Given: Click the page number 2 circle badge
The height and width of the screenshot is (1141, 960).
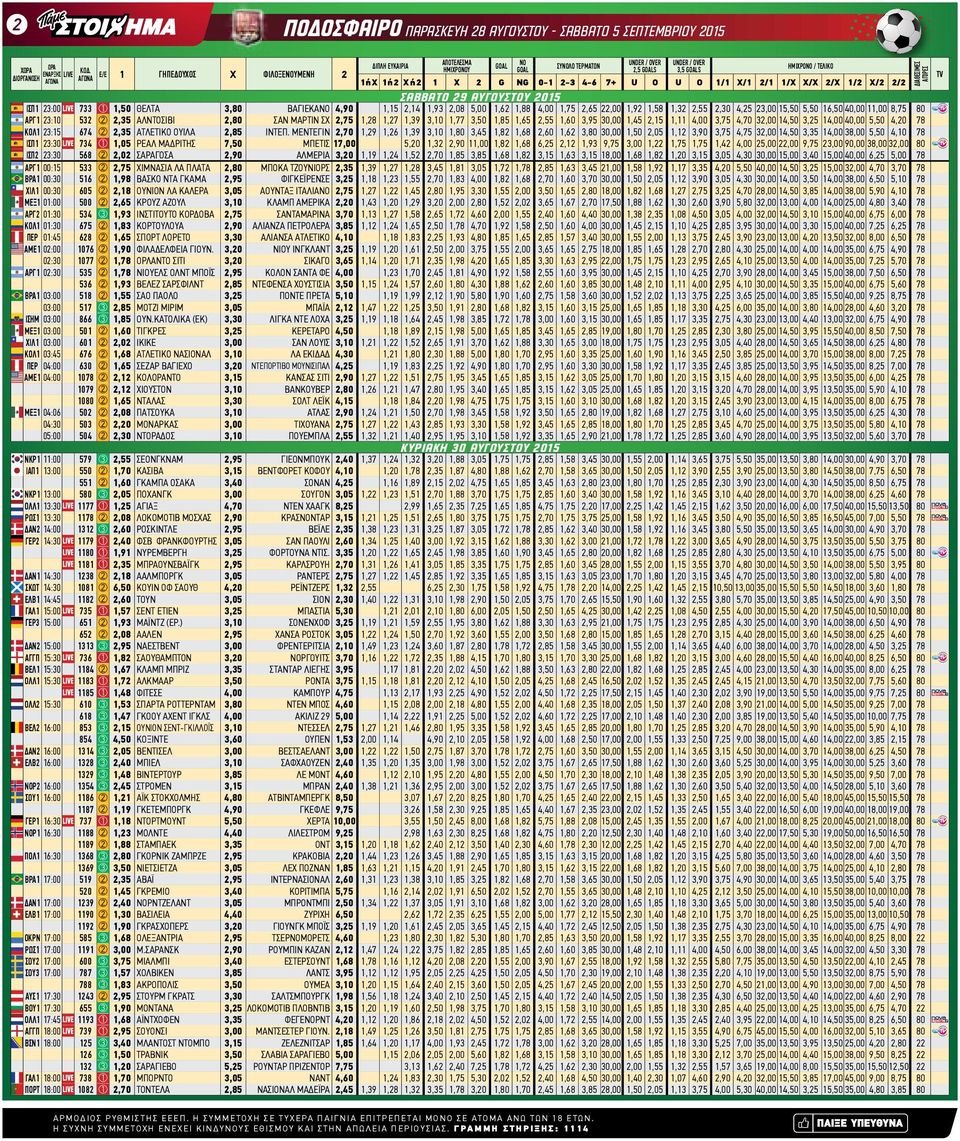Looking at the screenshot, I should (x=17, y=24).
